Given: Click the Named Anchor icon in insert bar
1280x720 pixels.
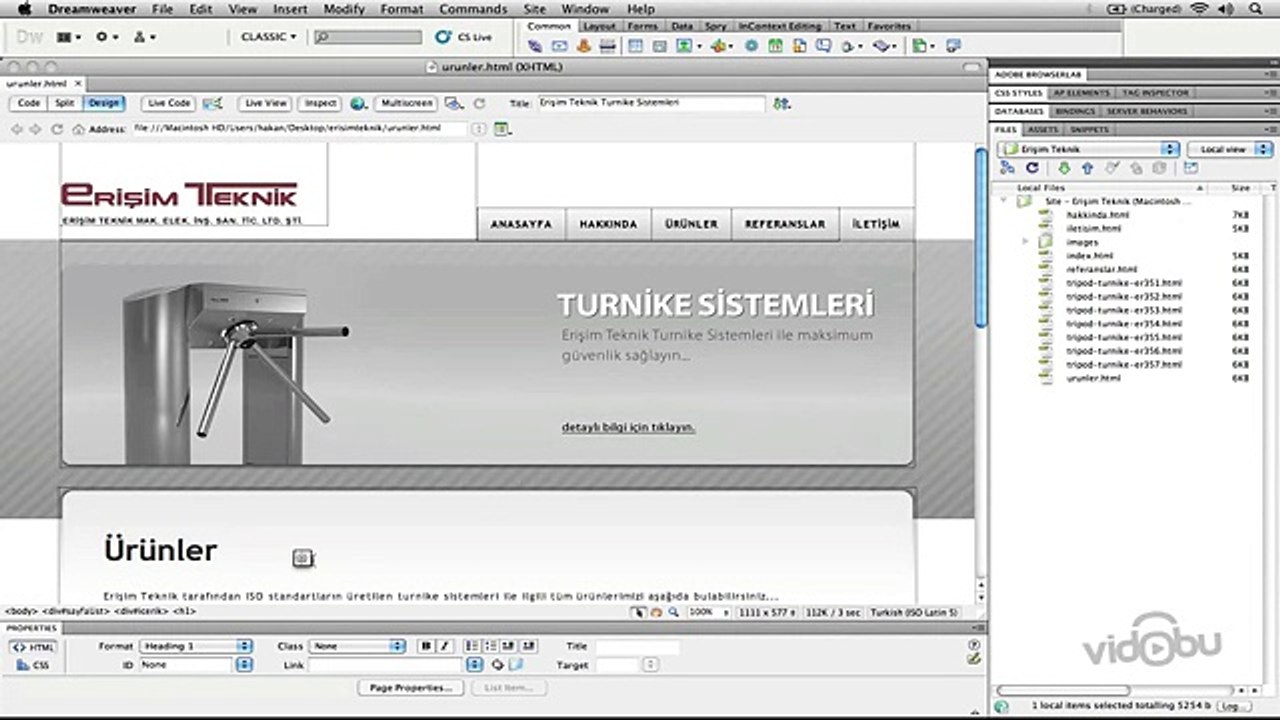Looking at the screenshot, I should [584, 46].
